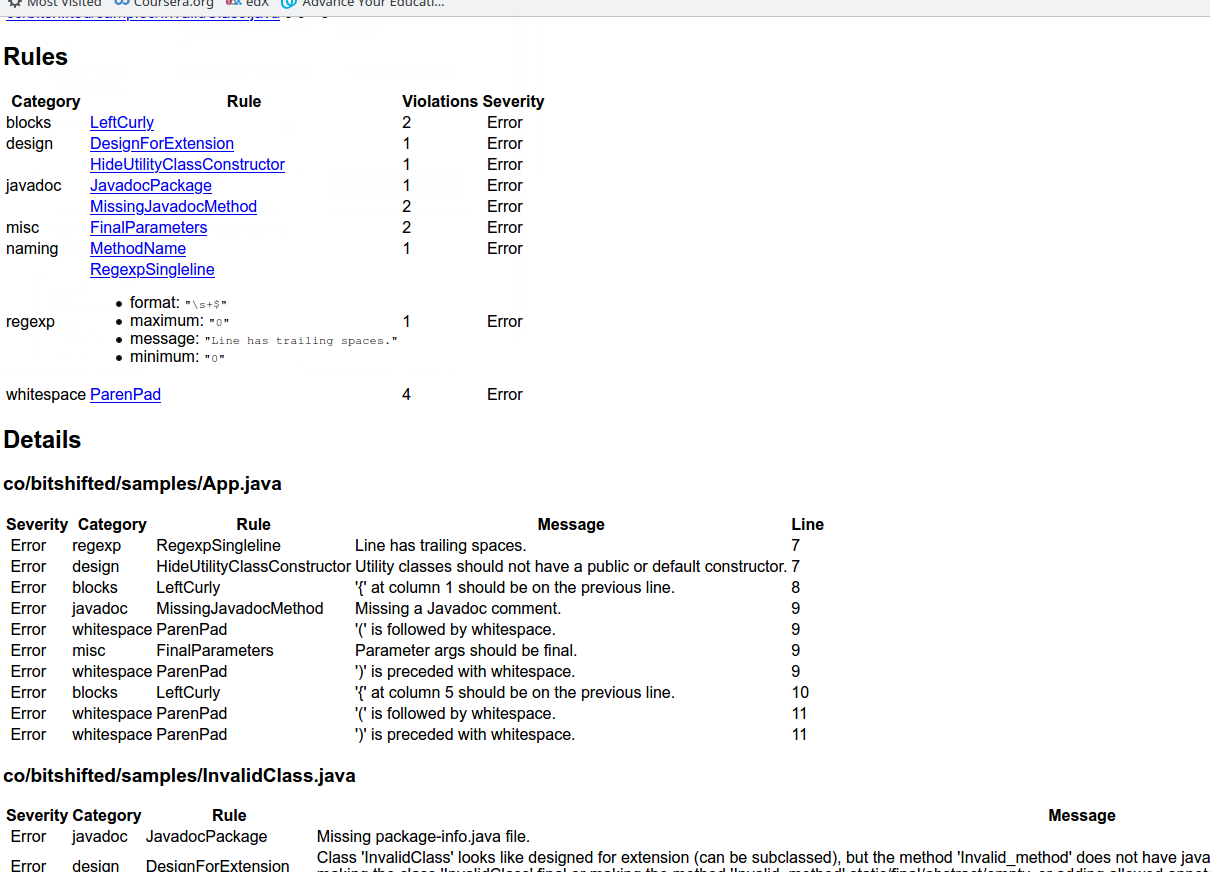Select 'Parameter args should be final.' message

coord(466,650)
